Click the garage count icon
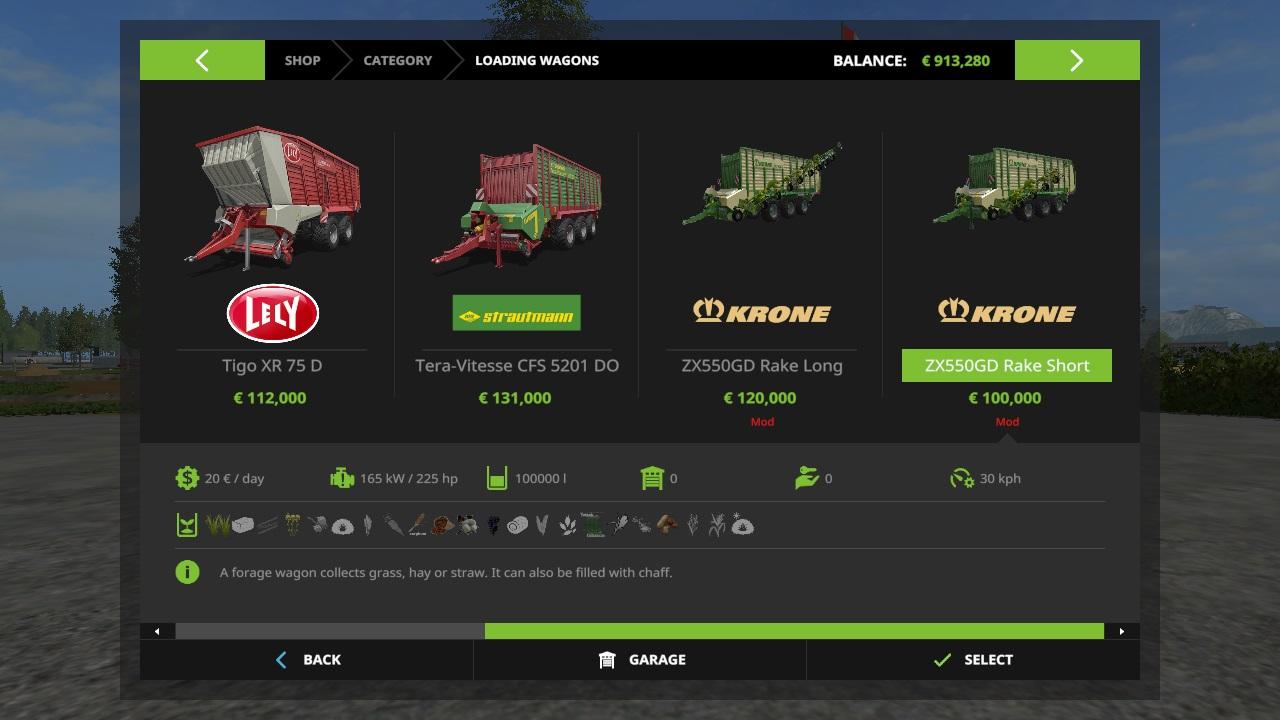 pyautogui.click(x=652, y=478)
